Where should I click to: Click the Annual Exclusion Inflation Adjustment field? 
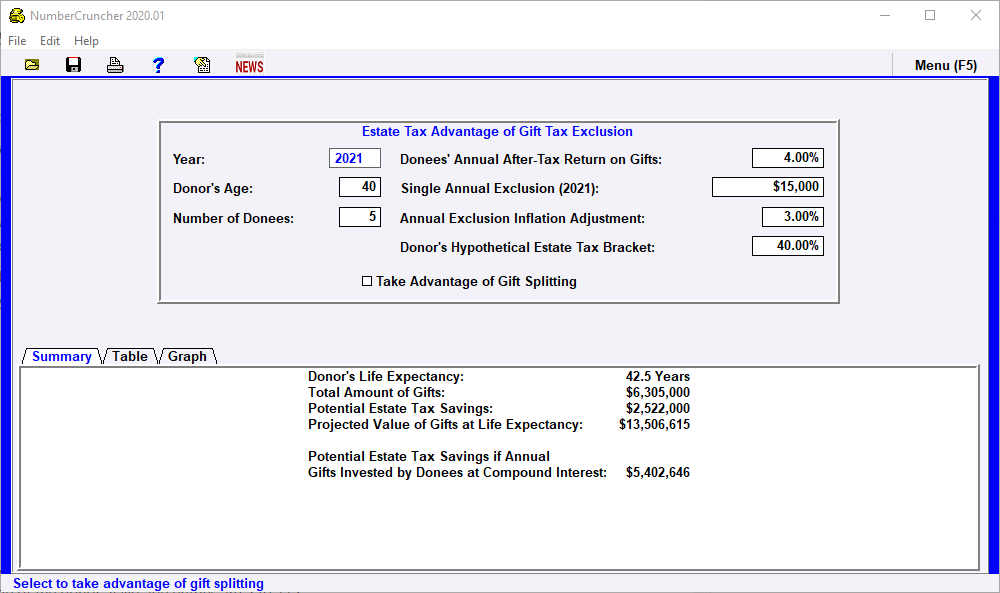click(793, 217)
